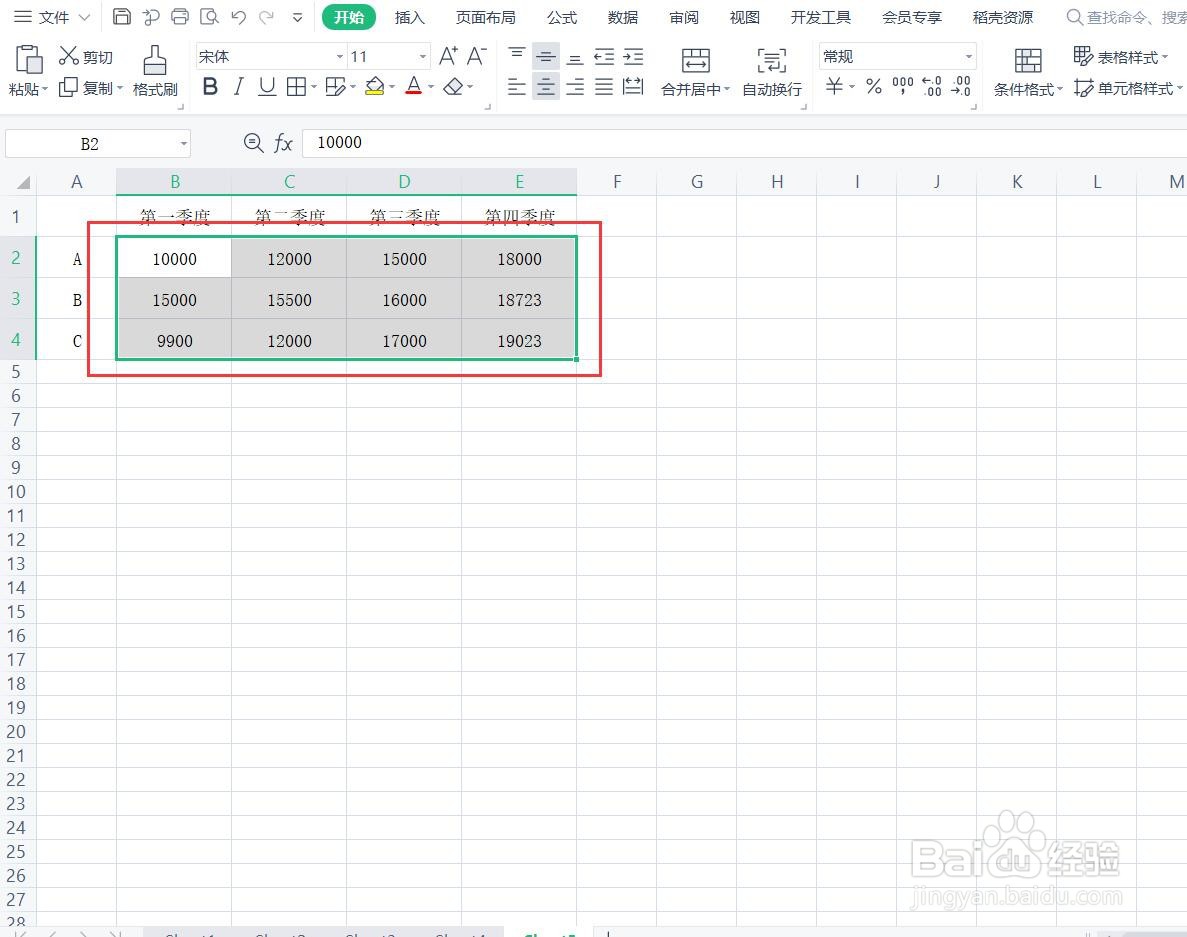Open the Table Style (表格样式) dropdown
The width and height of the screenshot is (1187, 937).
[1121, 57]
